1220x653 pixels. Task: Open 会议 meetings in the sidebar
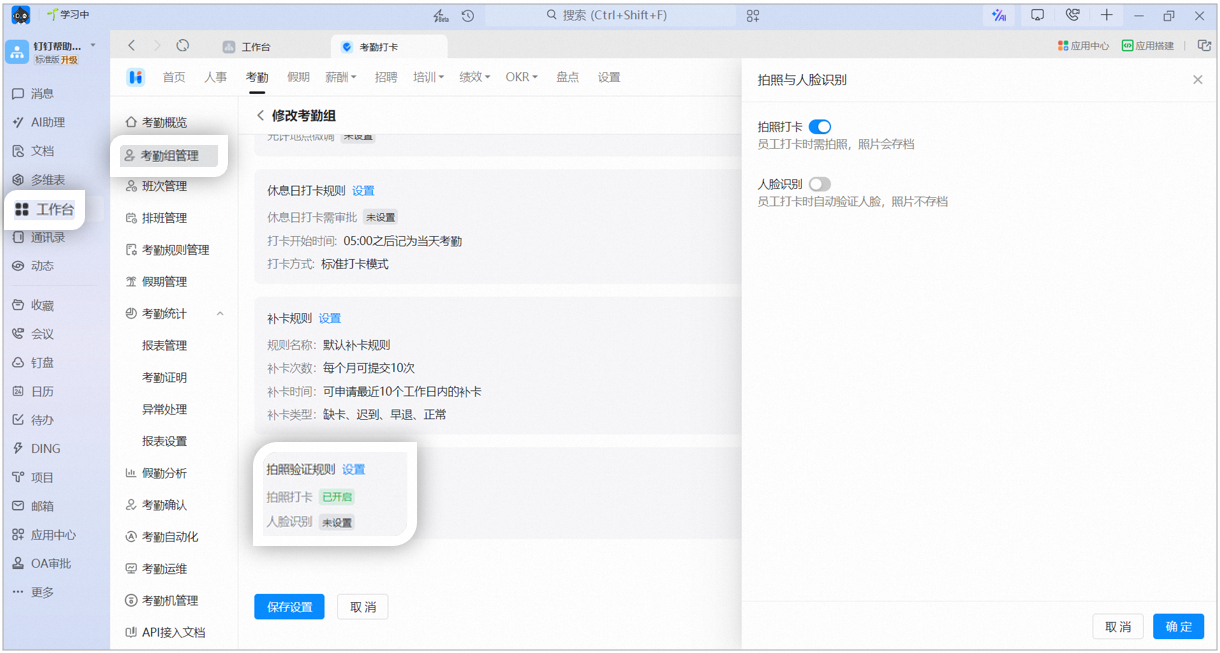coord(33,334)
